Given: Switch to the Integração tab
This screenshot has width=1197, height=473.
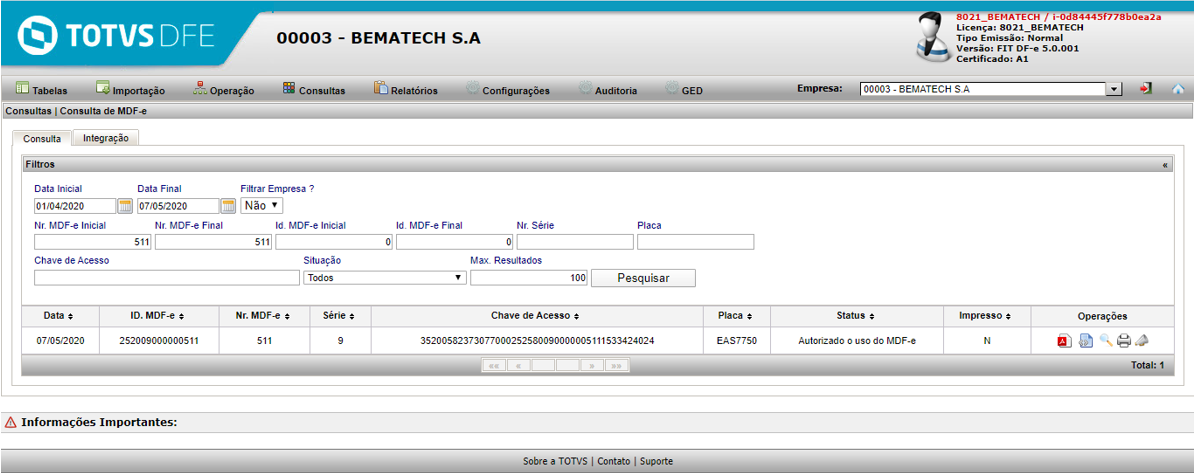Looking at the screenshot, I should [106, 138].
